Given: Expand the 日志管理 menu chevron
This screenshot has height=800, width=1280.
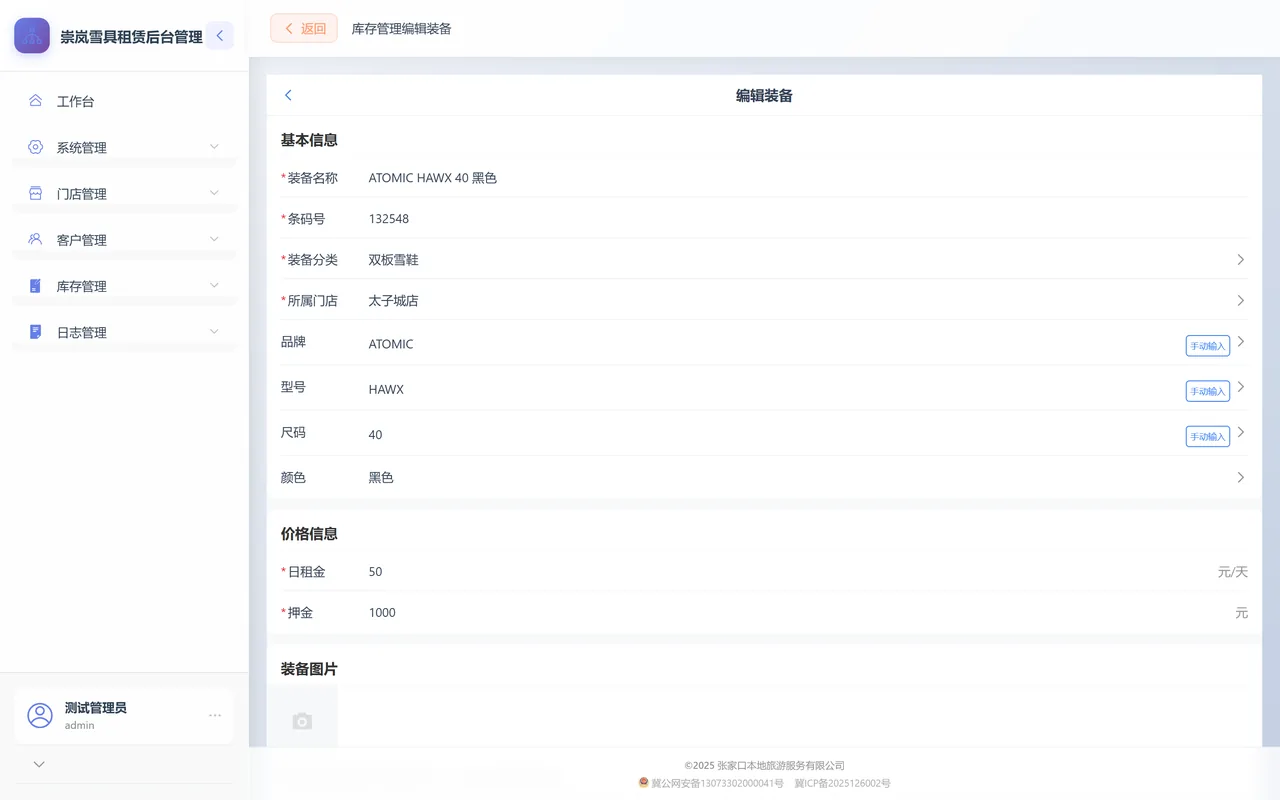Looking at the screenshot, I should click(x=214, y=331).
